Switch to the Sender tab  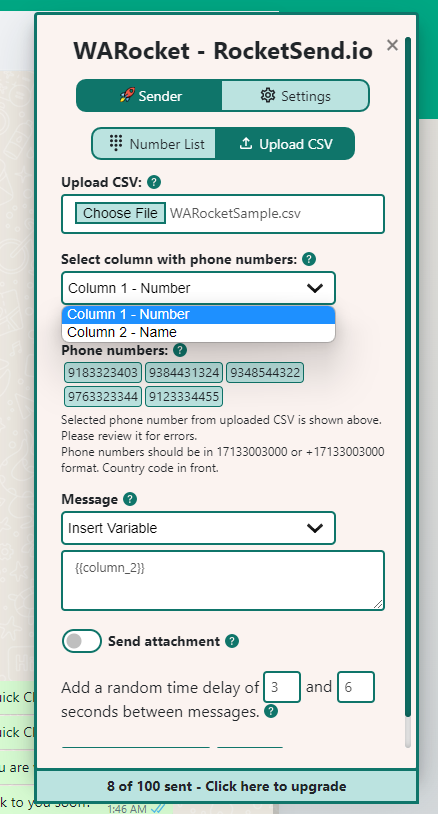point(149,96)
